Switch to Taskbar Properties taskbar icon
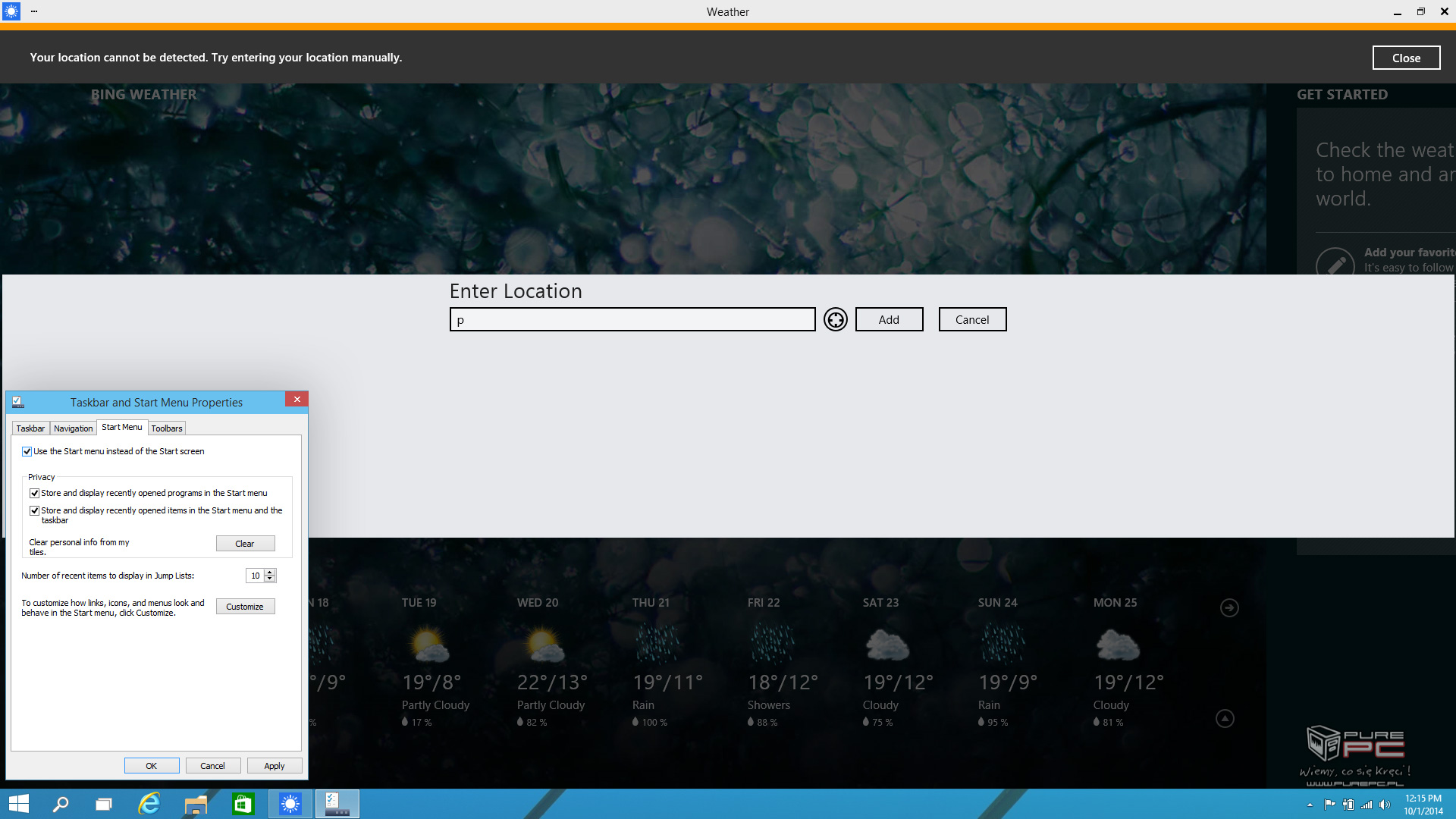 pyautogui.click(x=337, y=804)
